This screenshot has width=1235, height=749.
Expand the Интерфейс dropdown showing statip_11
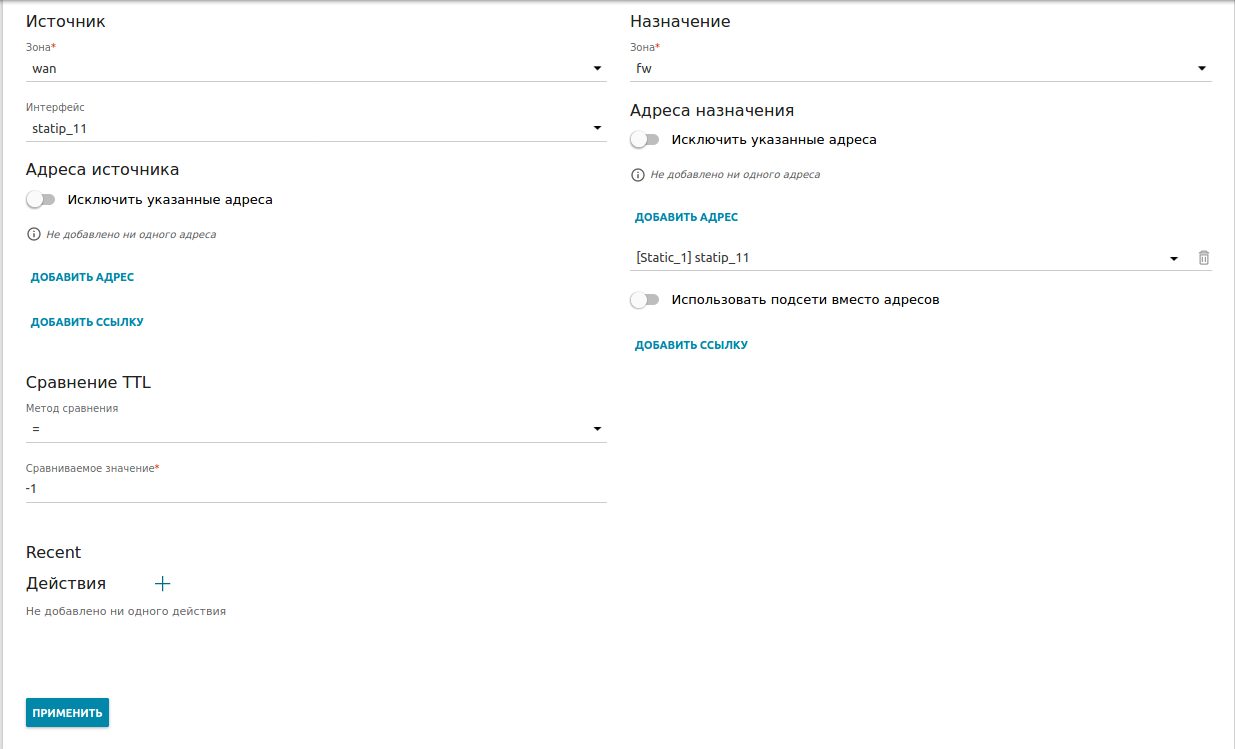[315, 128]
